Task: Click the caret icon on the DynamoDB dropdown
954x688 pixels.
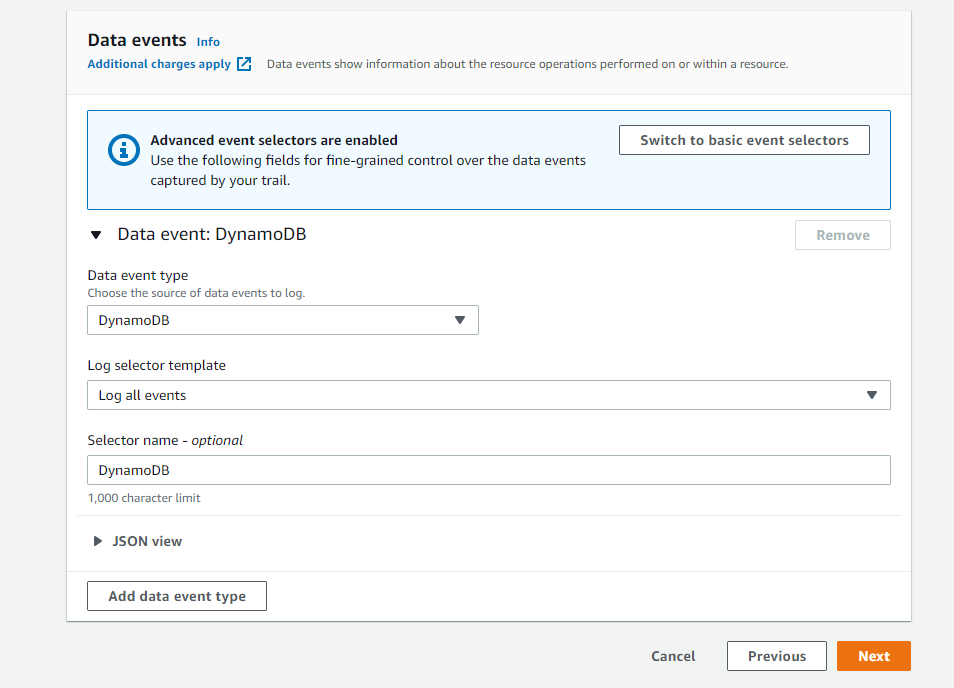Action: click(x=461, y=320)
